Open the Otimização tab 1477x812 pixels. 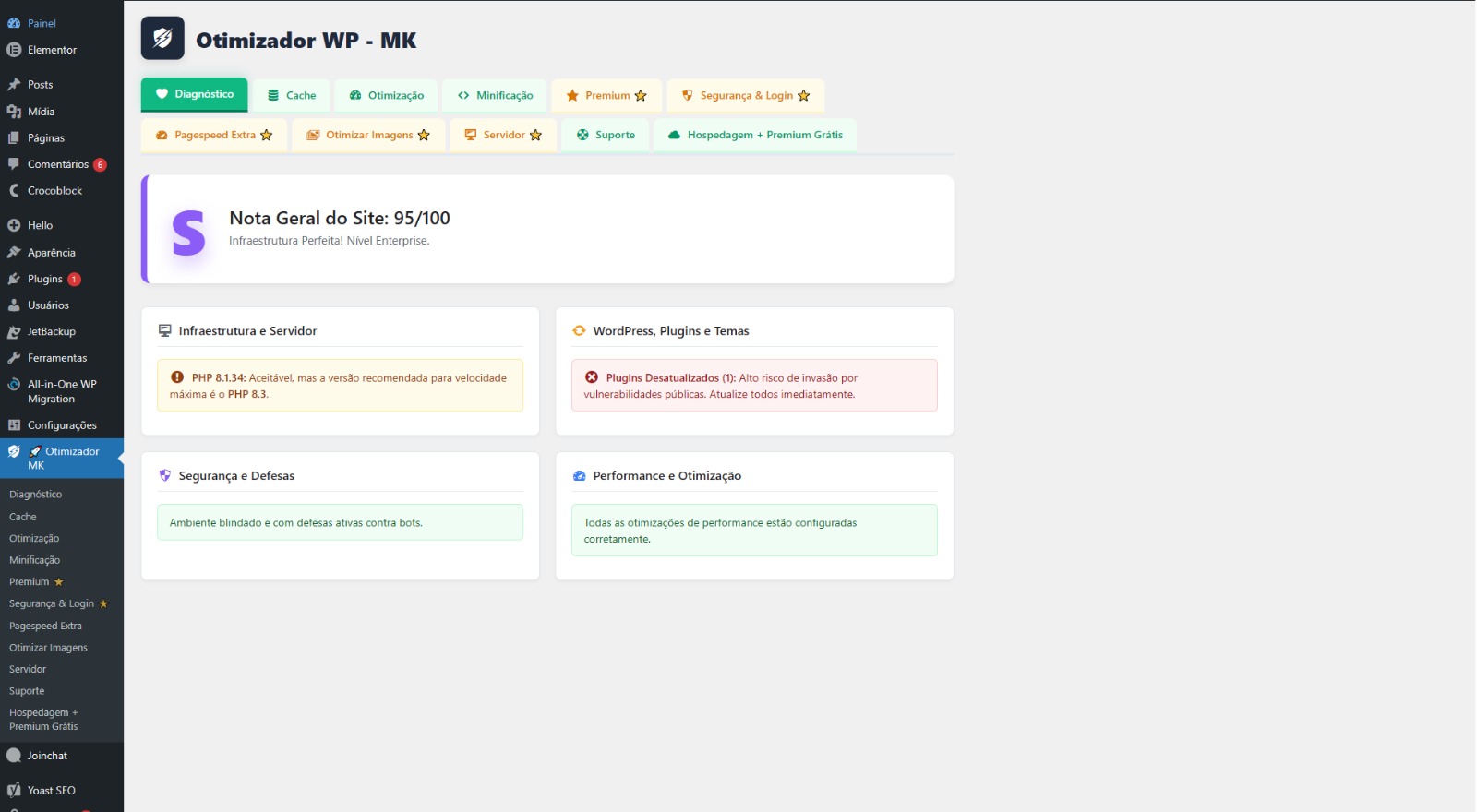387,95
